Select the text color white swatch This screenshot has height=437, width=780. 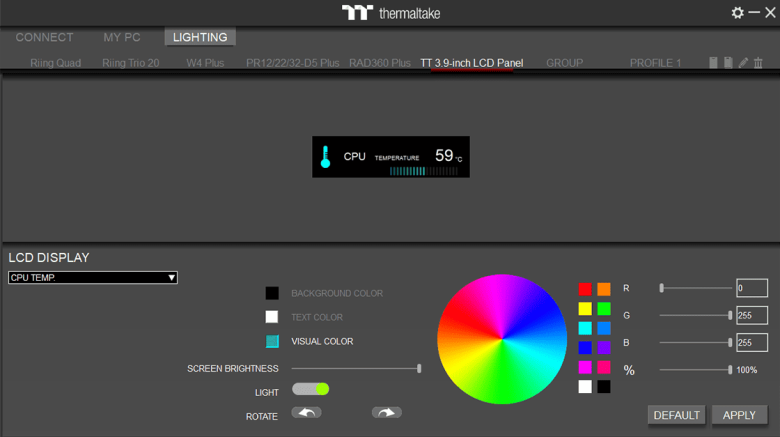coord(272,317)
